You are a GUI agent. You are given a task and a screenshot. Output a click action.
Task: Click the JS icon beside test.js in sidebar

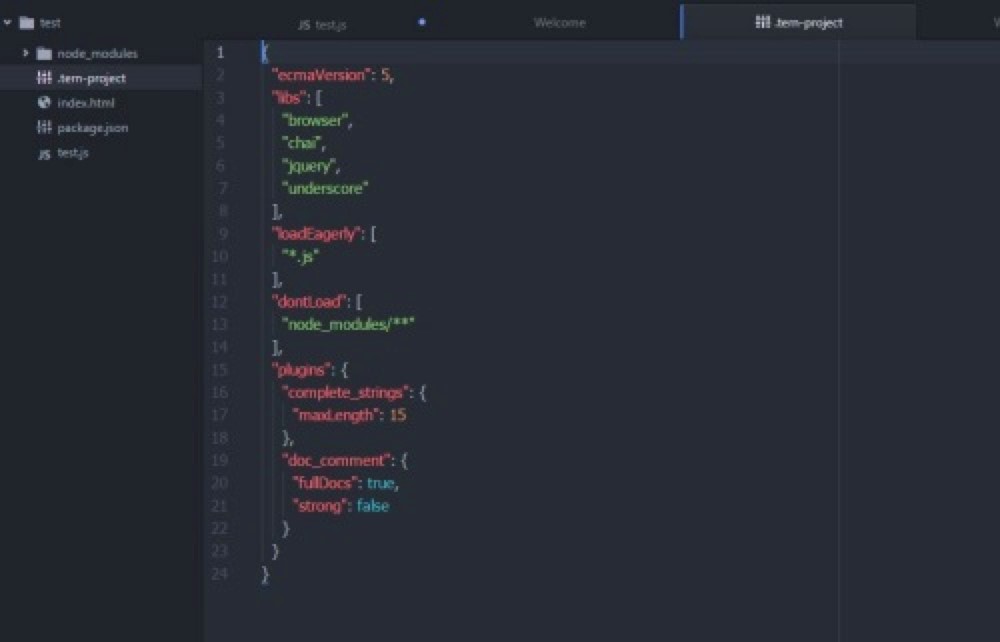pyautogui.click(x=44, y=153)
